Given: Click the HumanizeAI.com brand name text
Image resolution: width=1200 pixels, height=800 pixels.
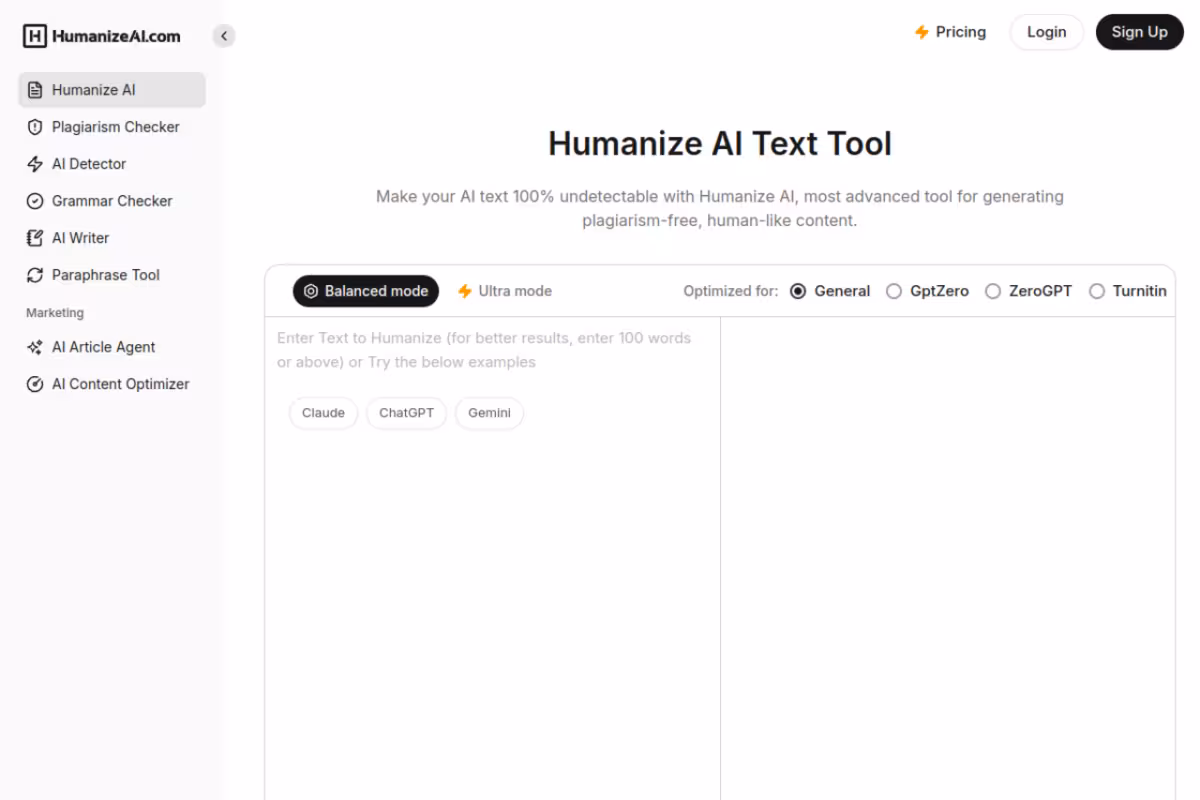Looking at the screenshot, I should click(x=116, y=36).
